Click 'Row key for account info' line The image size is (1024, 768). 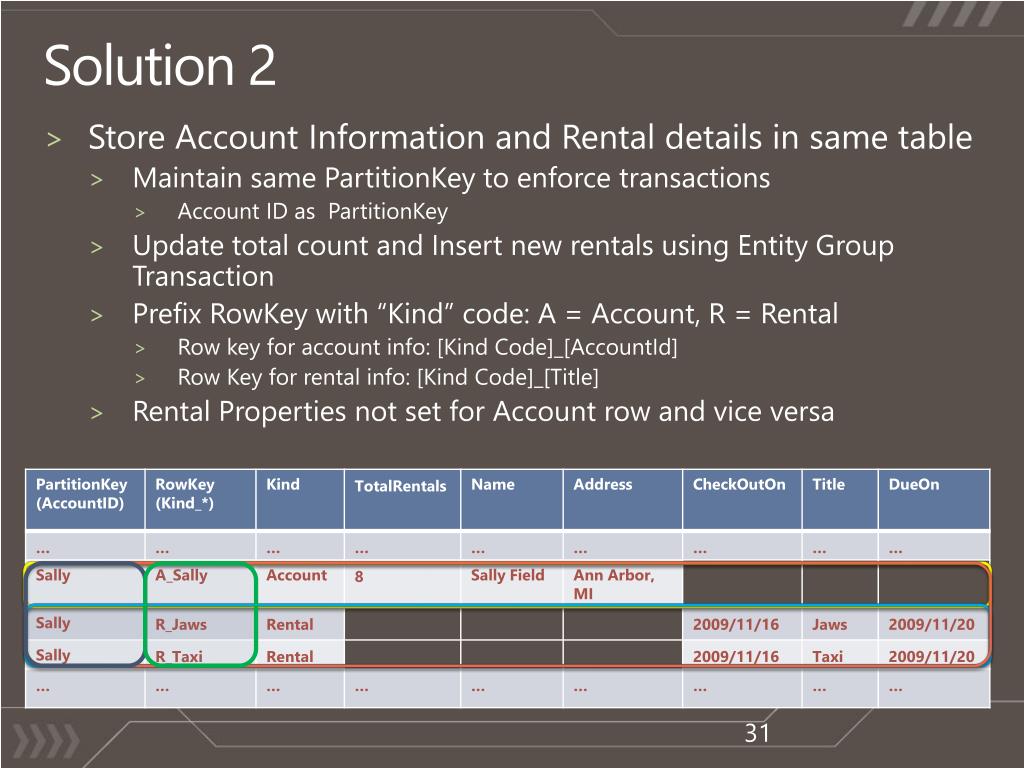pyautogui.click(x=427, y=347)
